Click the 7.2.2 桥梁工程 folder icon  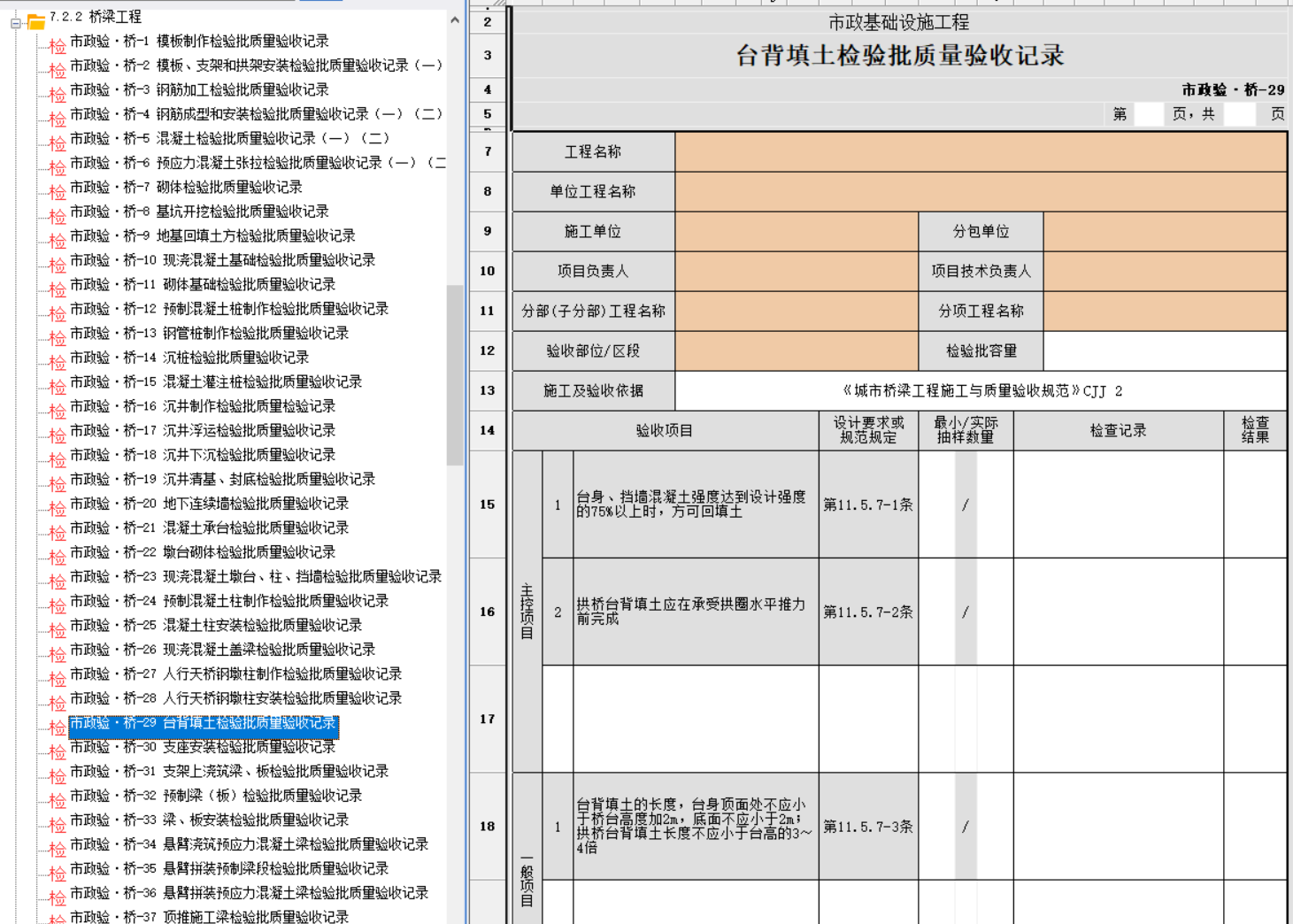tap(35, 21)
